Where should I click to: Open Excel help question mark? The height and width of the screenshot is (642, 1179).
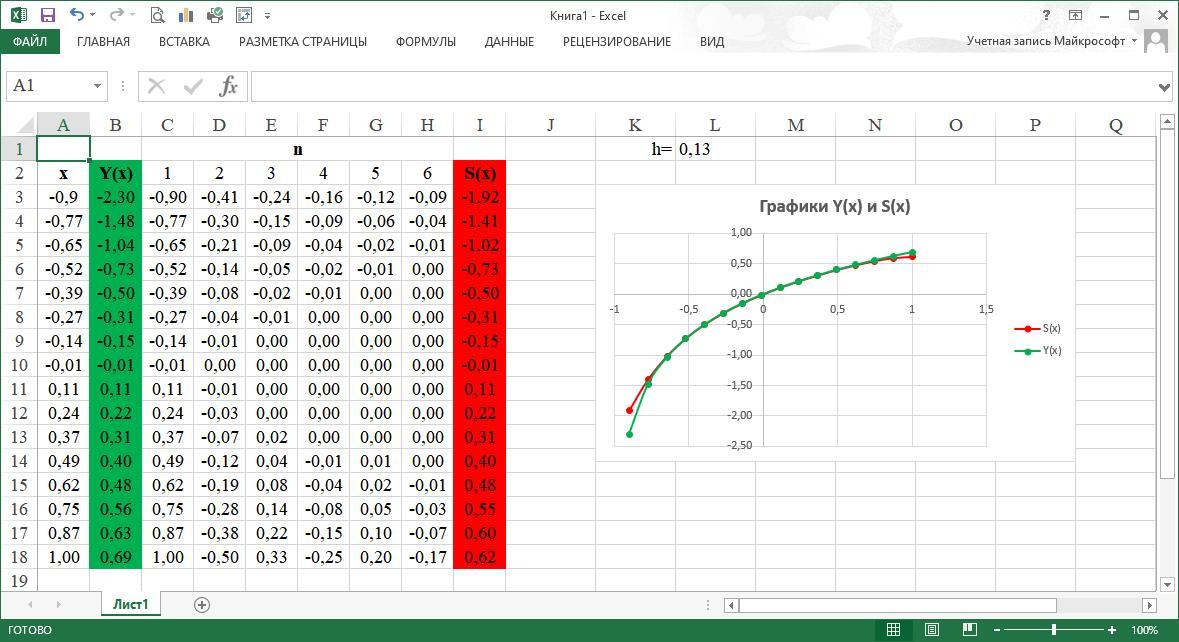1047,15
